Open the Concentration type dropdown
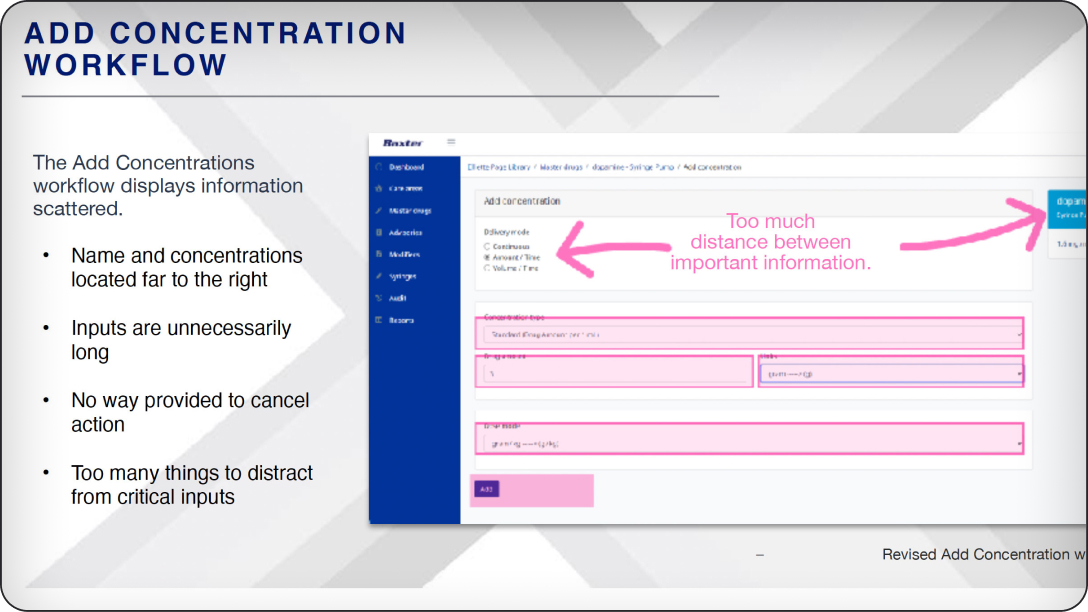 [x=750, y=334]
